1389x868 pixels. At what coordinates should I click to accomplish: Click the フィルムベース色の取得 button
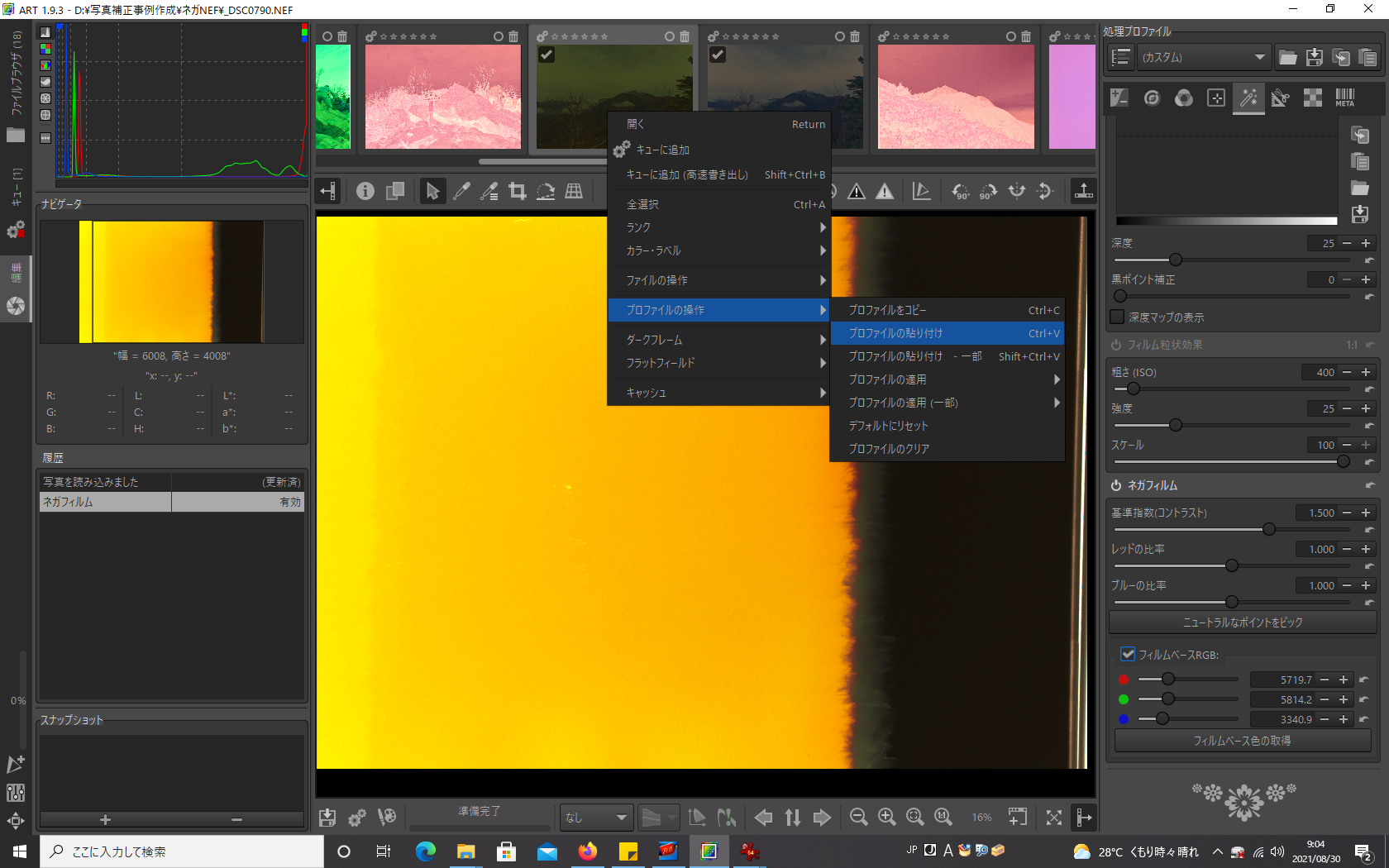coord(1243,741)
